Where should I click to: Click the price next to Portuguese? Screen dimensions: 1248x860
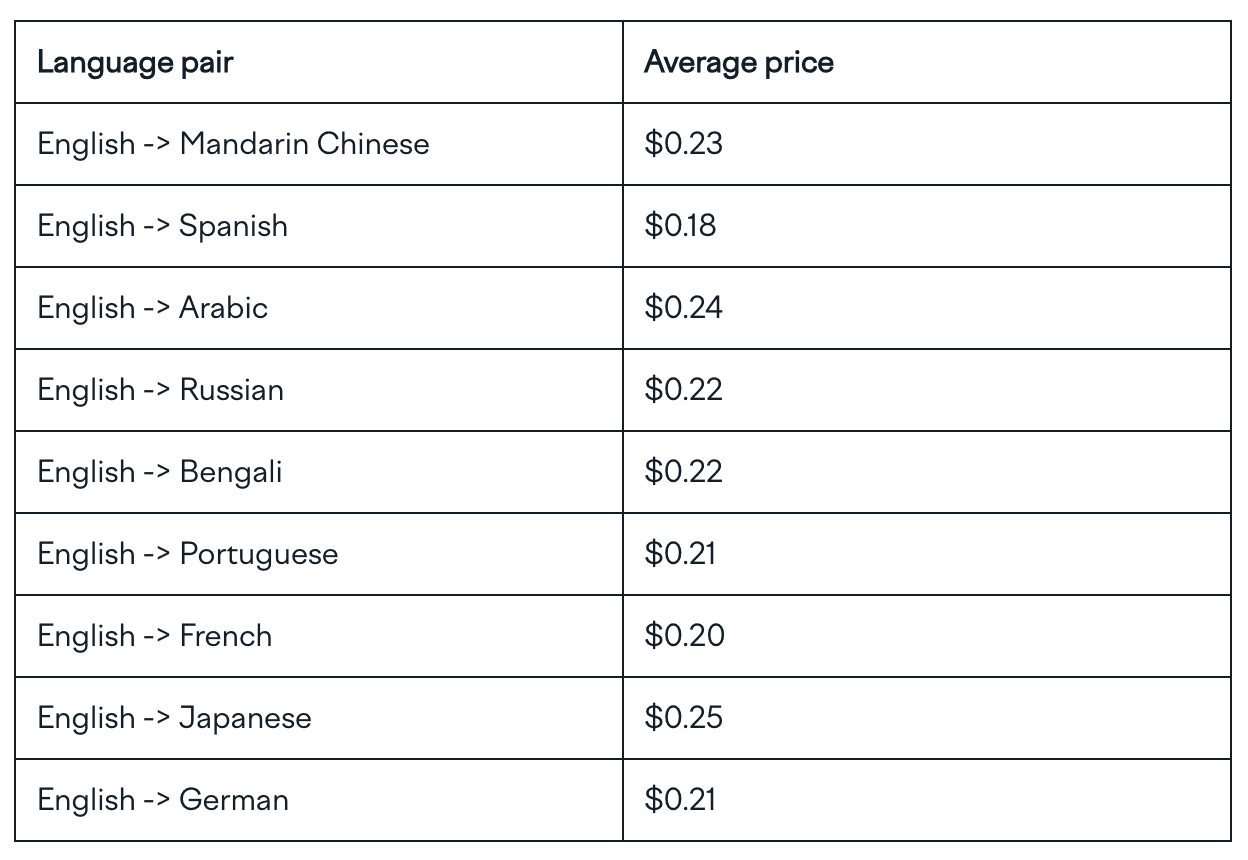click(680, 554)
